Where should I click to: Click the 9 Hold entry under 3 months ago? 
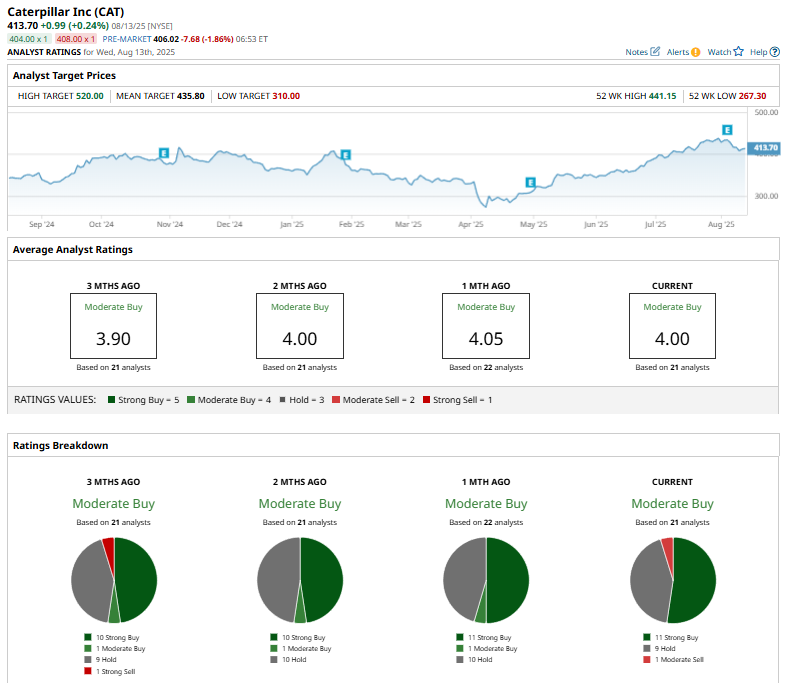[100, 659]
